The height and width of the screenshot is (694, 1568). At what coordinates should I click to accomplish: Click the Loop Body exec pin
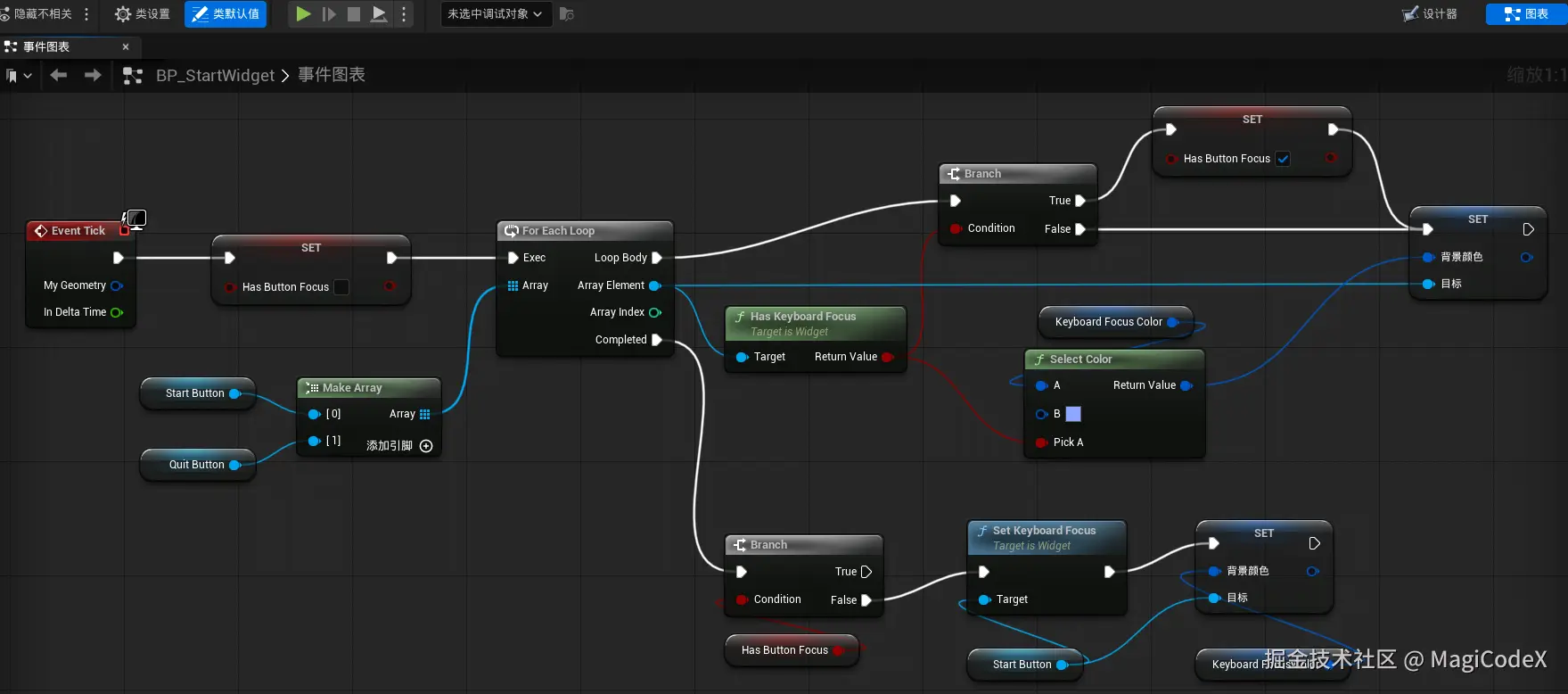[x=657, y=258]
